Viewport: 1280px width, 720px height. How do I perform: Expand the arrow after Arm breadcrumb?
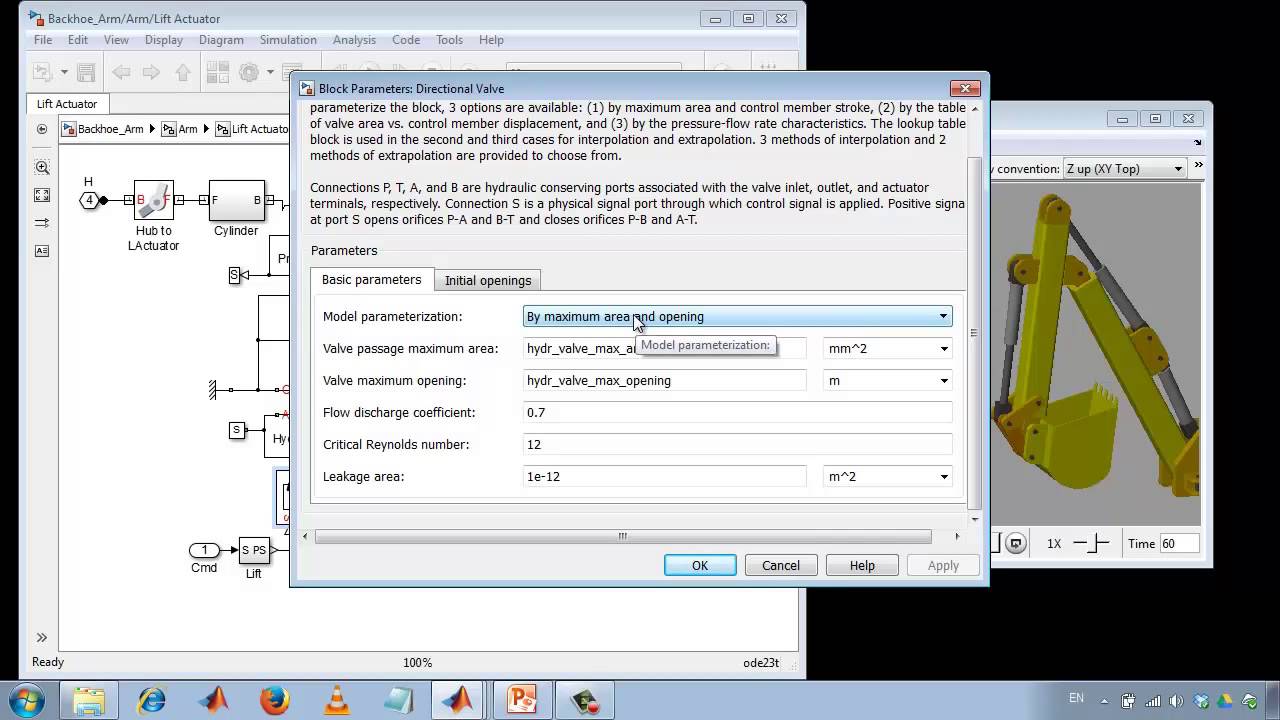(x=206, y=129)
